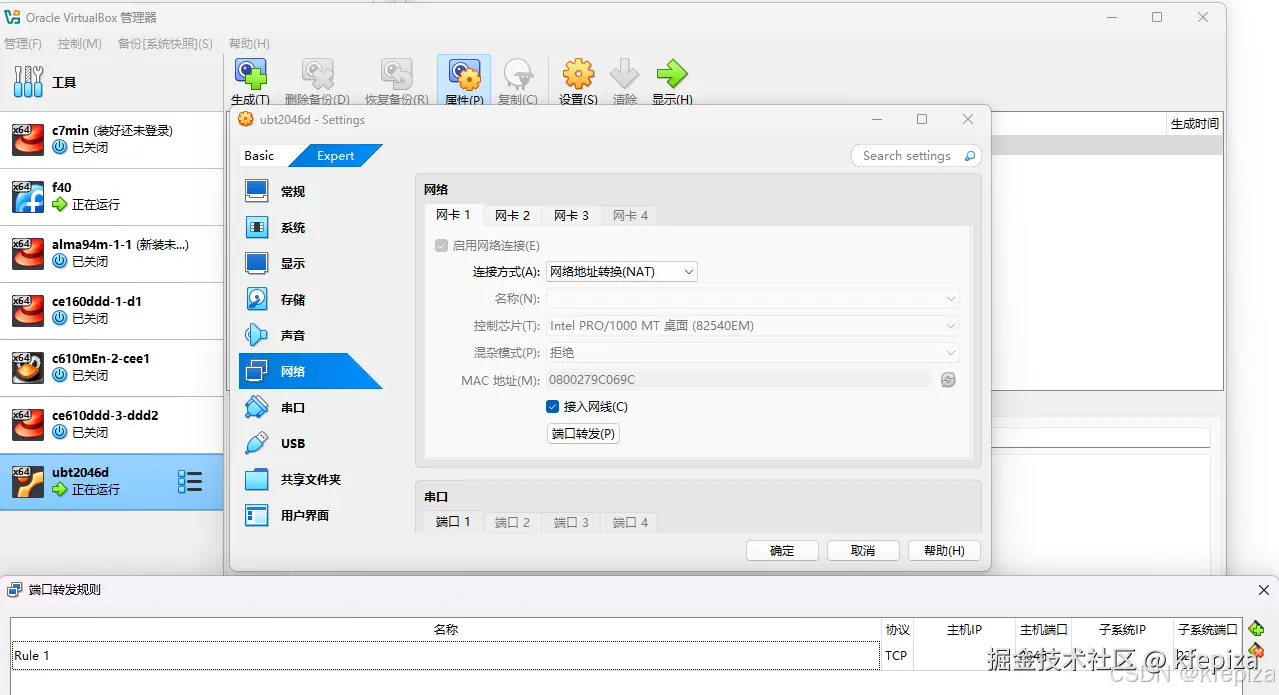Switch to Expert settings mode

336,155
